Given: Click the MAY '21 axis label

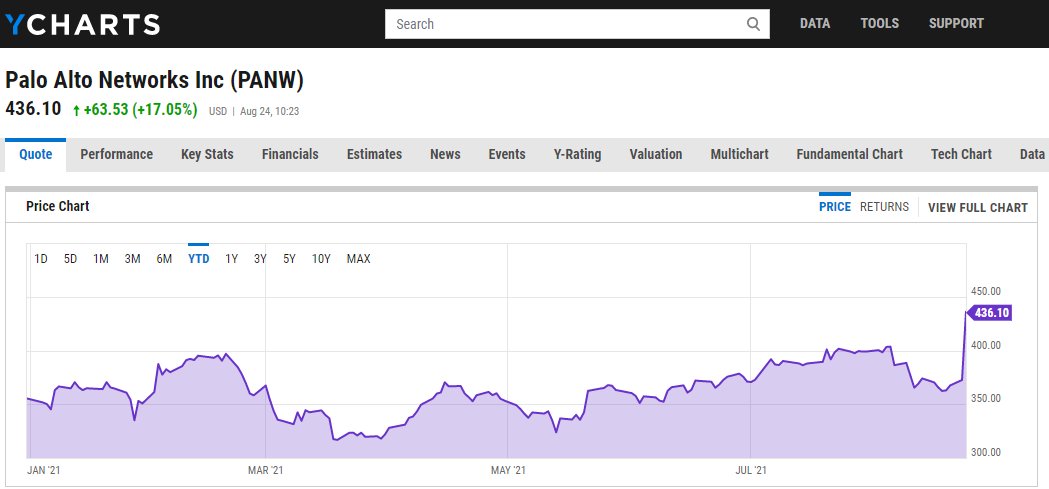Looking at the screenshot, I should tap(508, 470).
